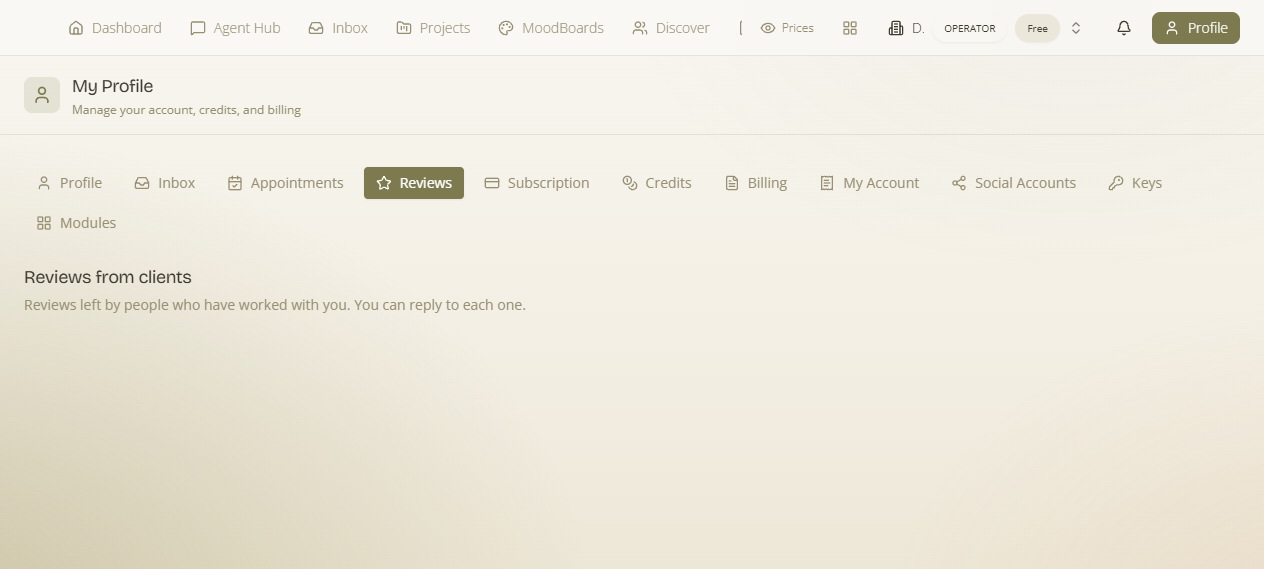The width and height of the screenshot is (1264, 569).
Task: Open the apps grid icon in navbar
Action: (850, 28)
